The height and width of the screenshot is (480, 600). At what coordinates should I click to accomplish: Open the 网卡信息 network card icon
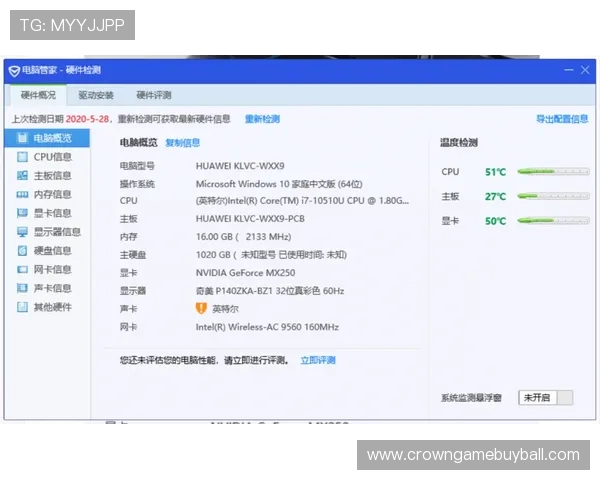23,269
